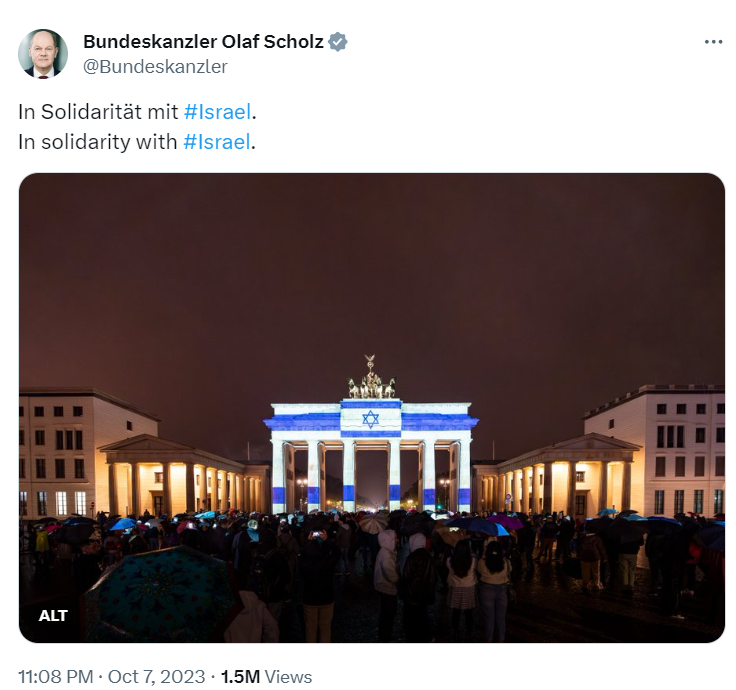Open the display name Bundeskanzler Olaf Scholz
This screenshot has width=736, height=690.
click(x=203, y=42)
